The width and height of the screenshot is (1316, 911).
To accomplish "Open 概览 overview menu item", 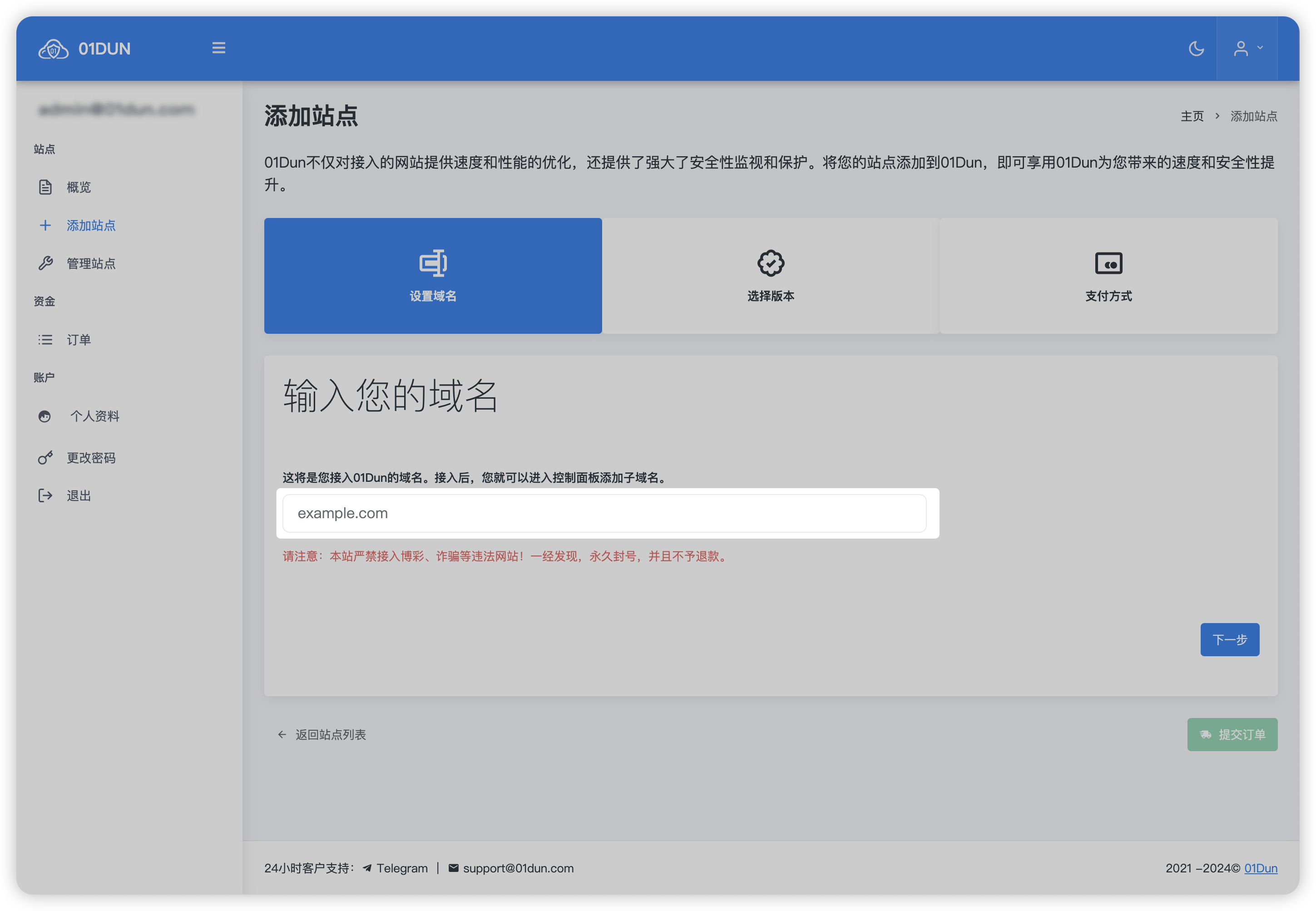I will tap(78, 187).
